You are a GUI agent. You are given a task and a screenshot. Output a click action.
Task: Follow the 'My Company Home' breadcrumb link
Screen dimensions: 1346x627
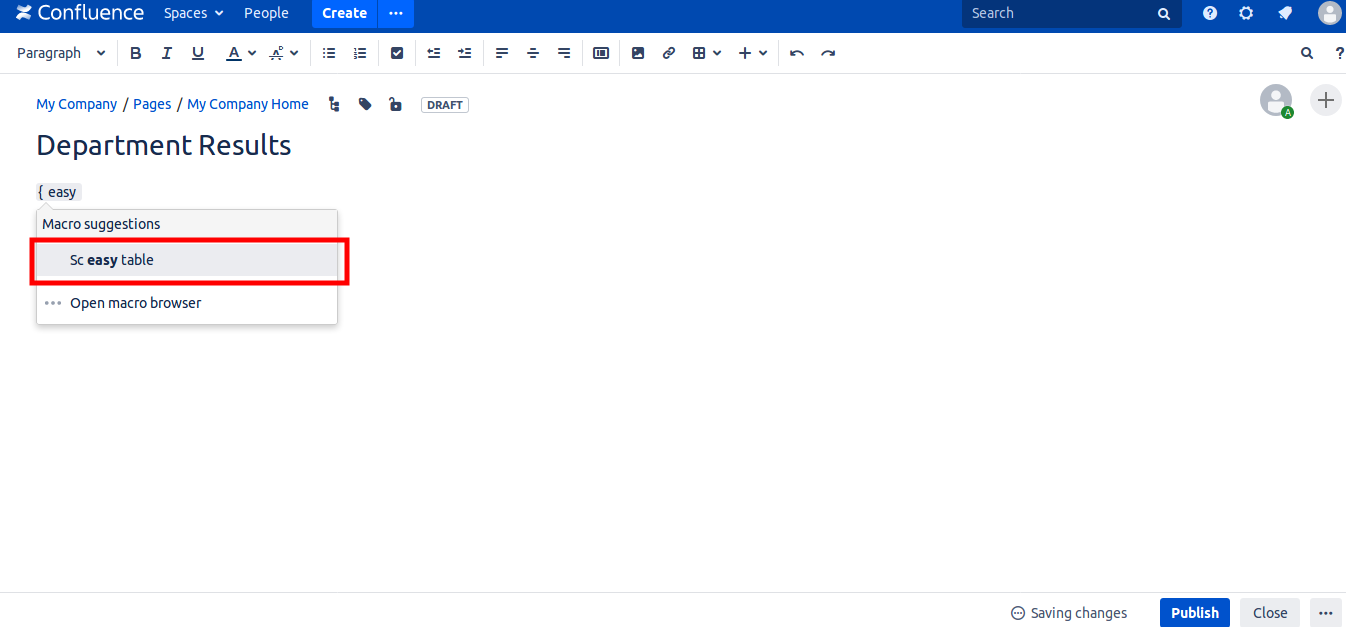click(x=248, y=104)
